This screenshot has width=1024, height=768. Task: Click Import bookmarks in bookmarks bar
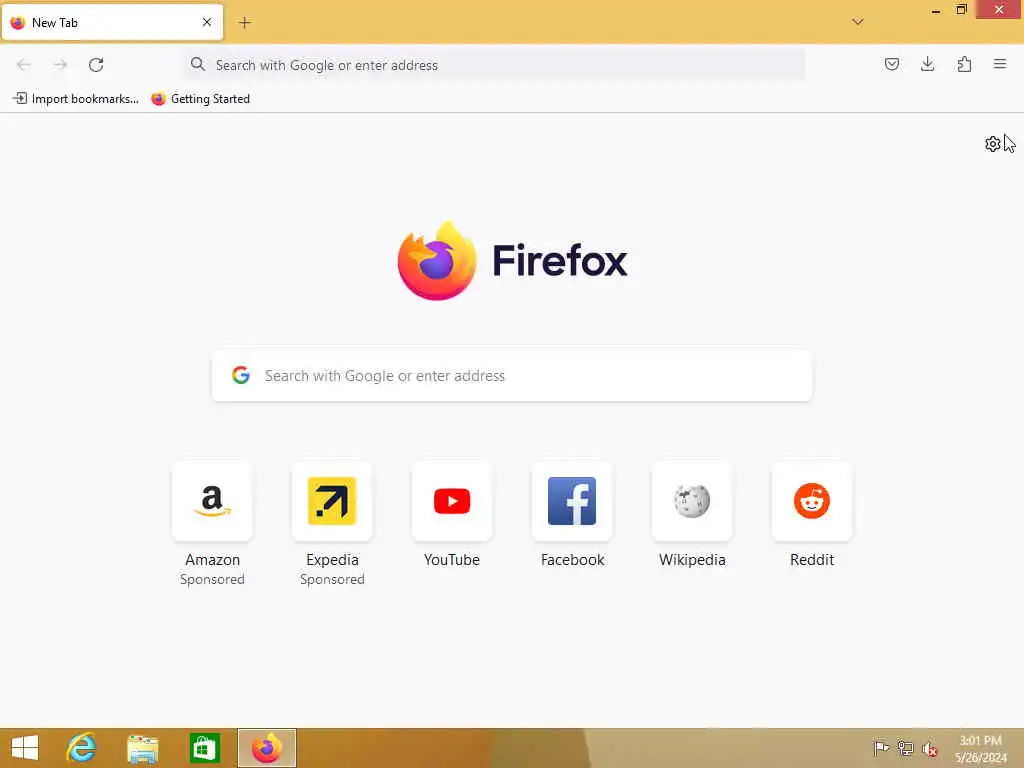pos(76,99)
